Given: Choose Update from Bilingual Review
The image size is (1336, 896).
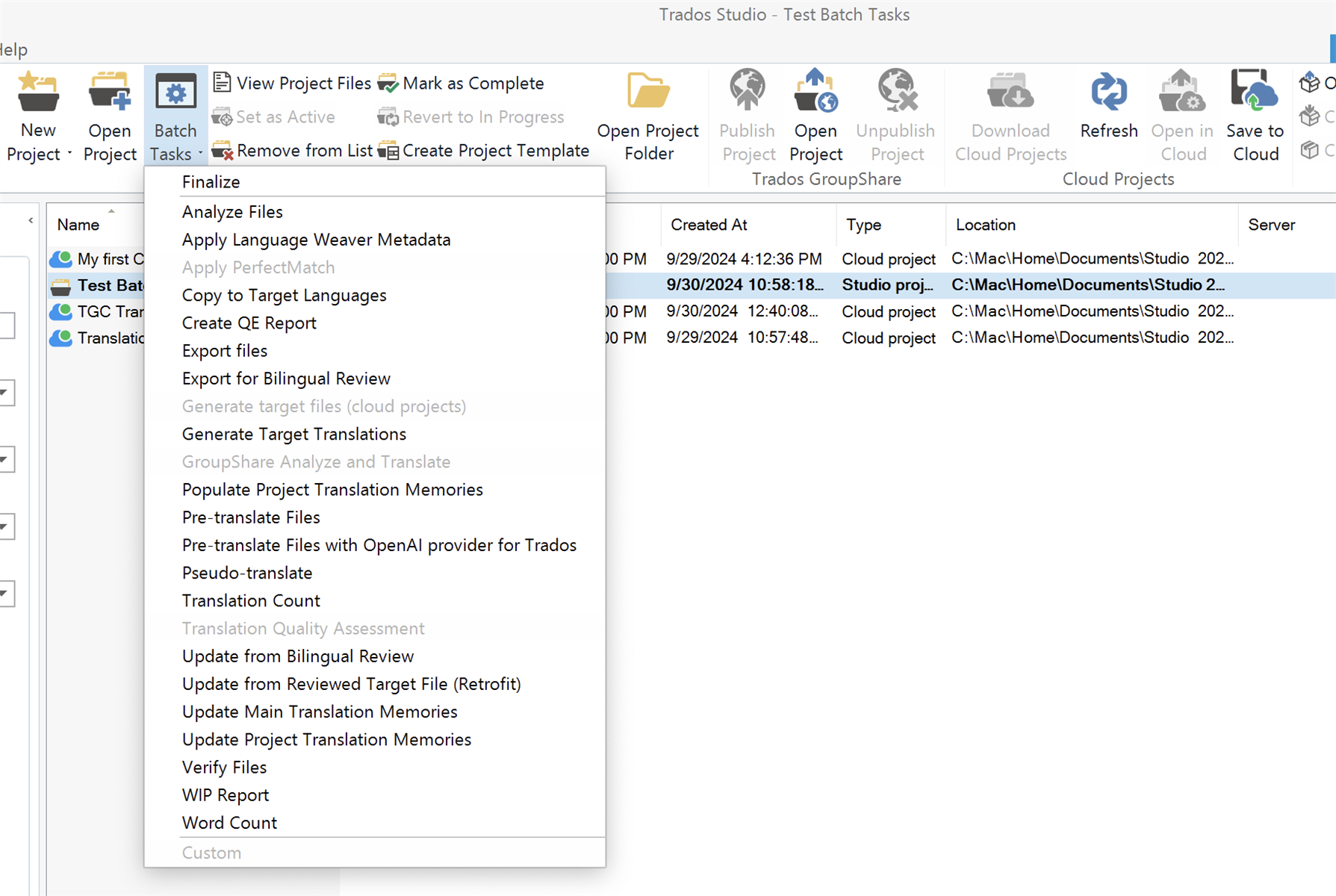Looking at the screenshot, I should coord(298,656).
